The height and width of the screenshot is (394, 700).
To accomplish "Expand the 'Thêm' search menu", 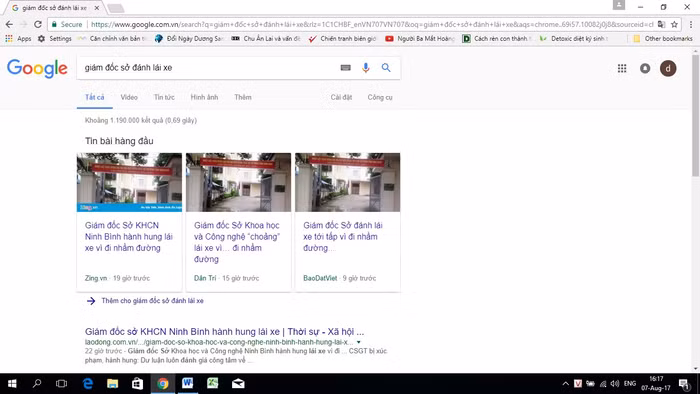I will tap(243, 97).
